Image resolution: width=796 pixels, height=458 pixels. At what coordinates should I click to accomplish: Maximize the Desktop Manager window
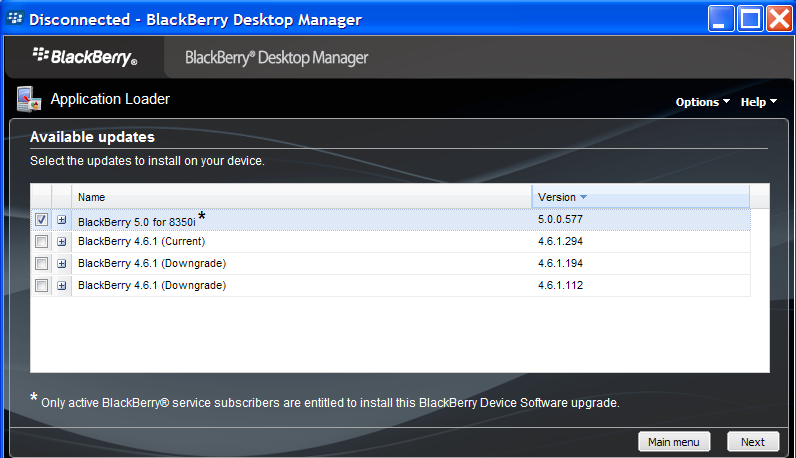coord(750,19)
